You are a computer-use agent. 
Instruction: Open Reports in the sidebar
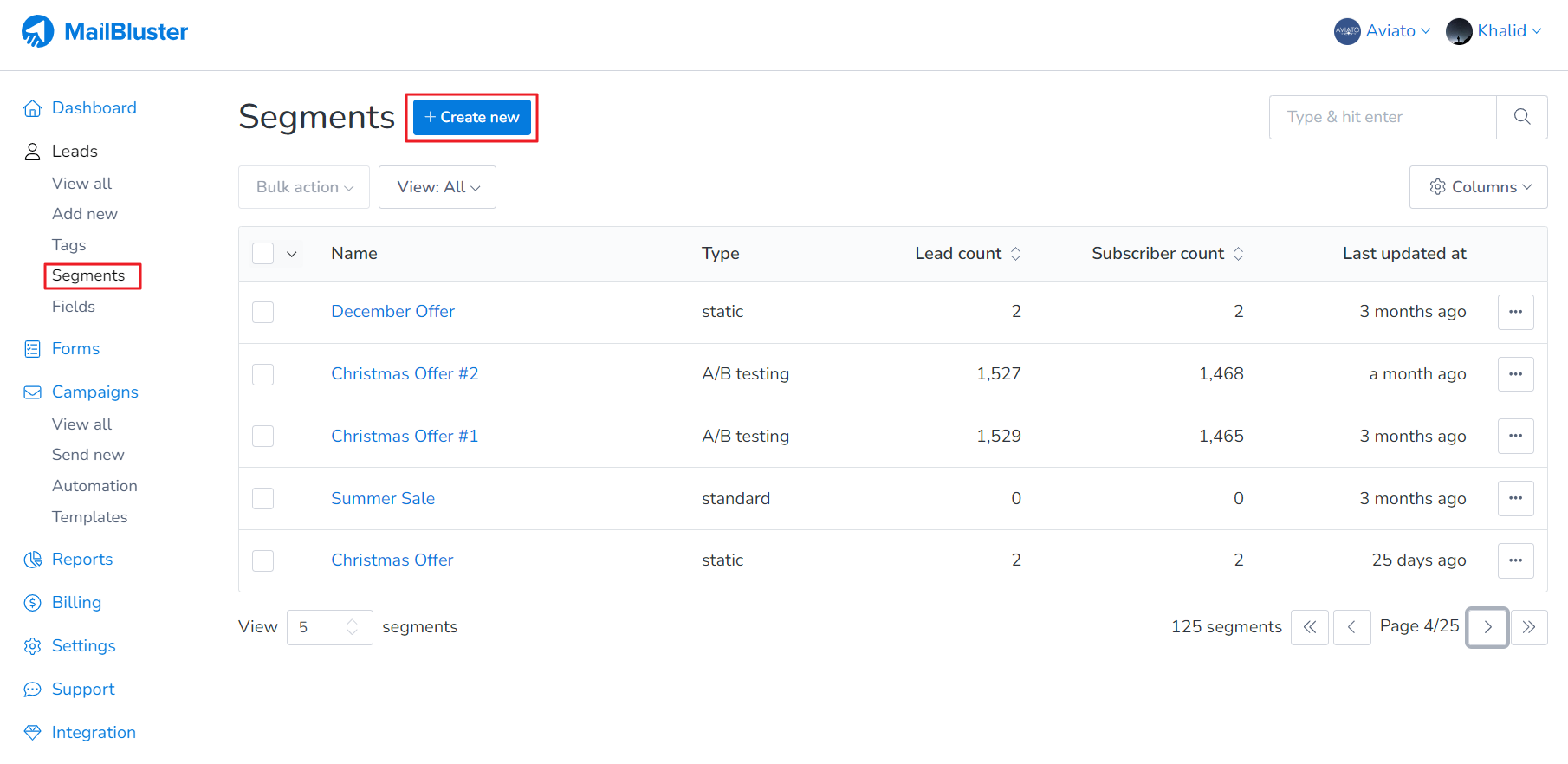82,560
